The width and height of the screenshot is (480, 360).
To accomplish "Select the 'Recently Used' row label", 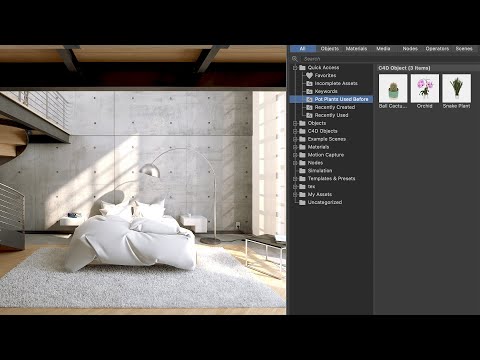I will (x=331, y=115).
